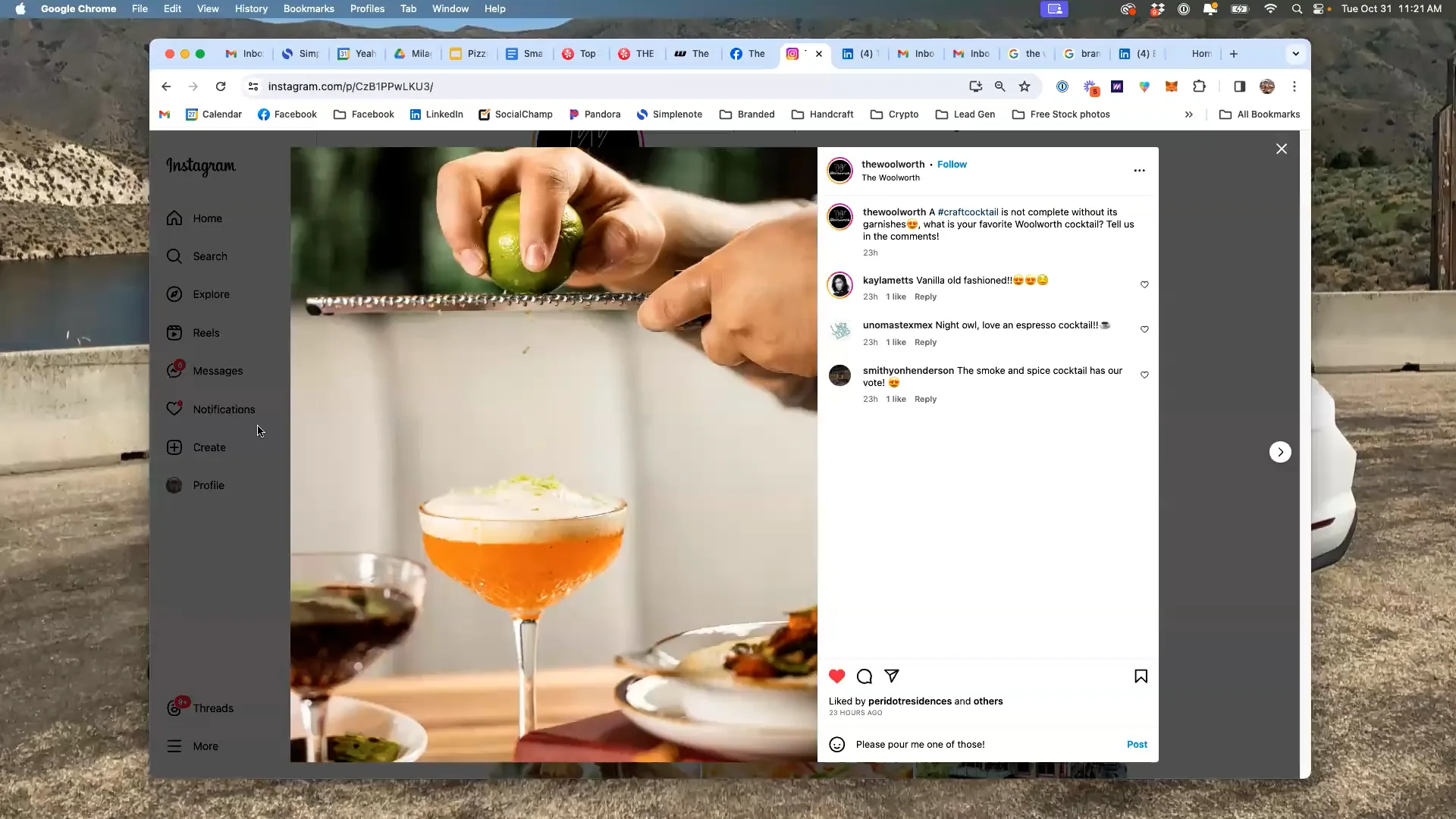
Task: Open the Bookmarks menu in menu bar
Action: 309,8
